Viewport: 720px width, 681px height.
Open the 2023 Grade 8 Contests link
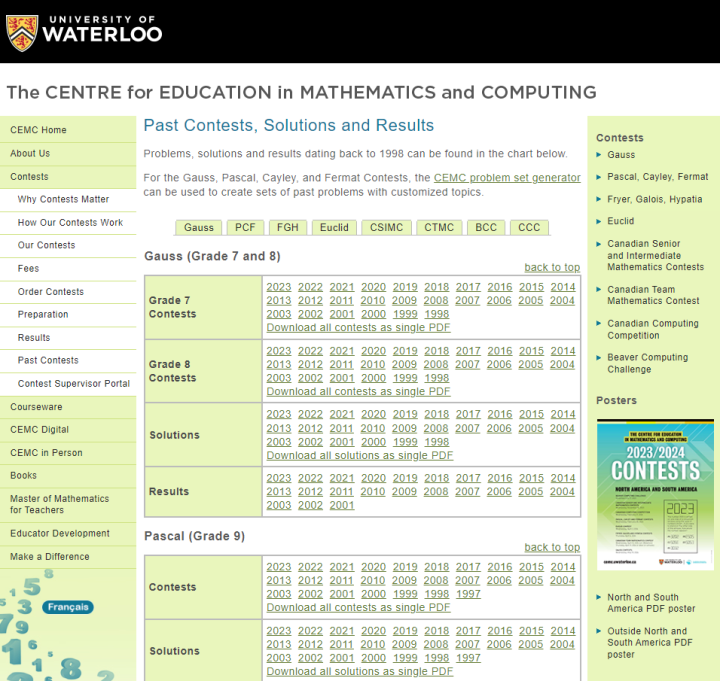pyautogui.click(x=279, y=351)
